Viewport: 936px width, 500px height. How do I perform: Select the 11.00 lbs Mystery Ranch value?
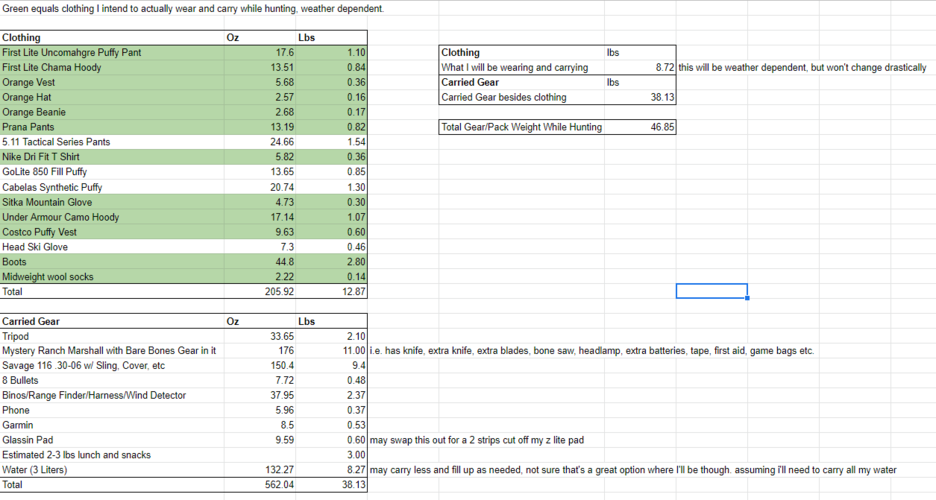332,351
